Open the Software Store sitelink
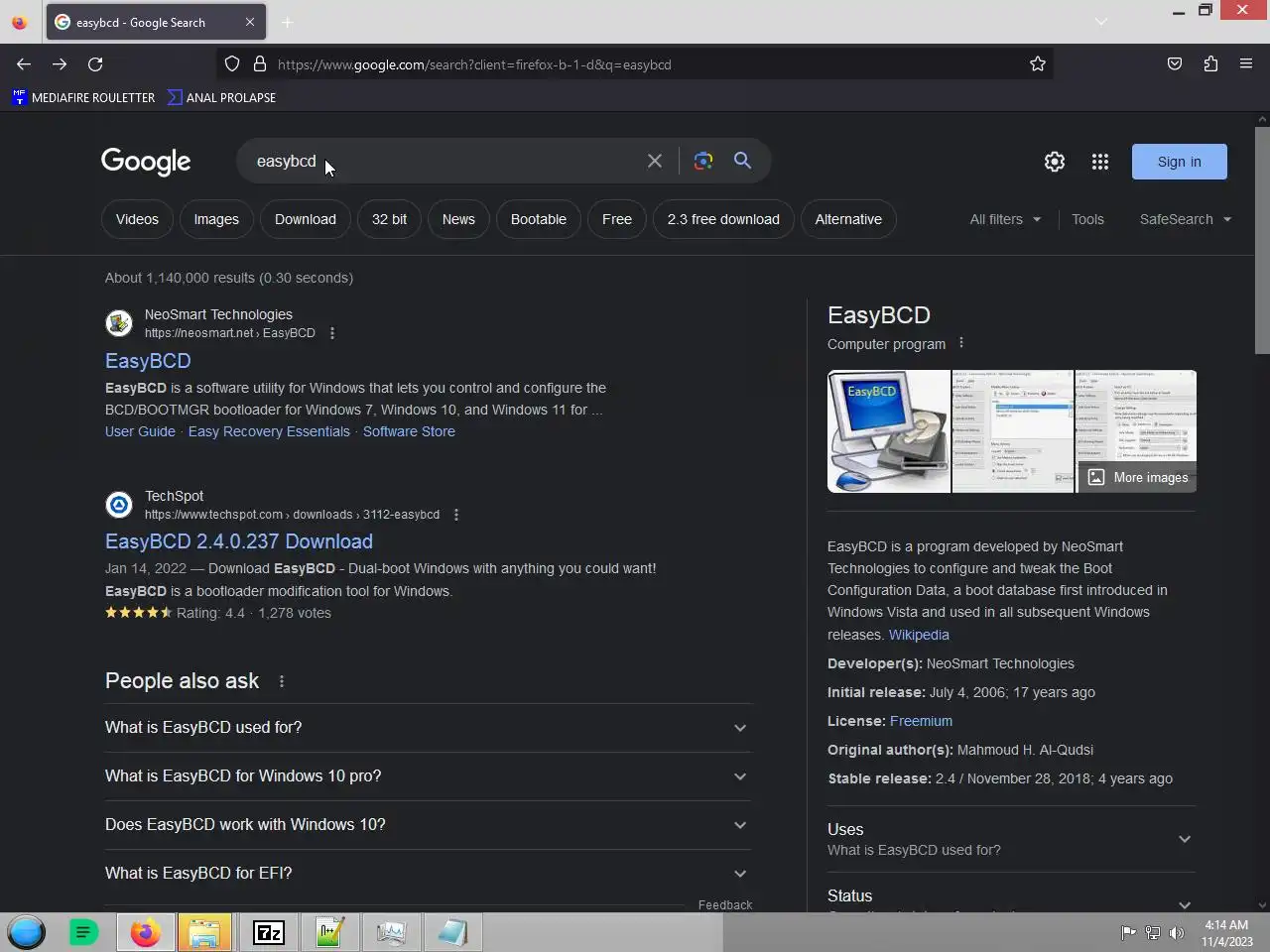Viewport: 1270px width, 952px height. pos(409,431)
